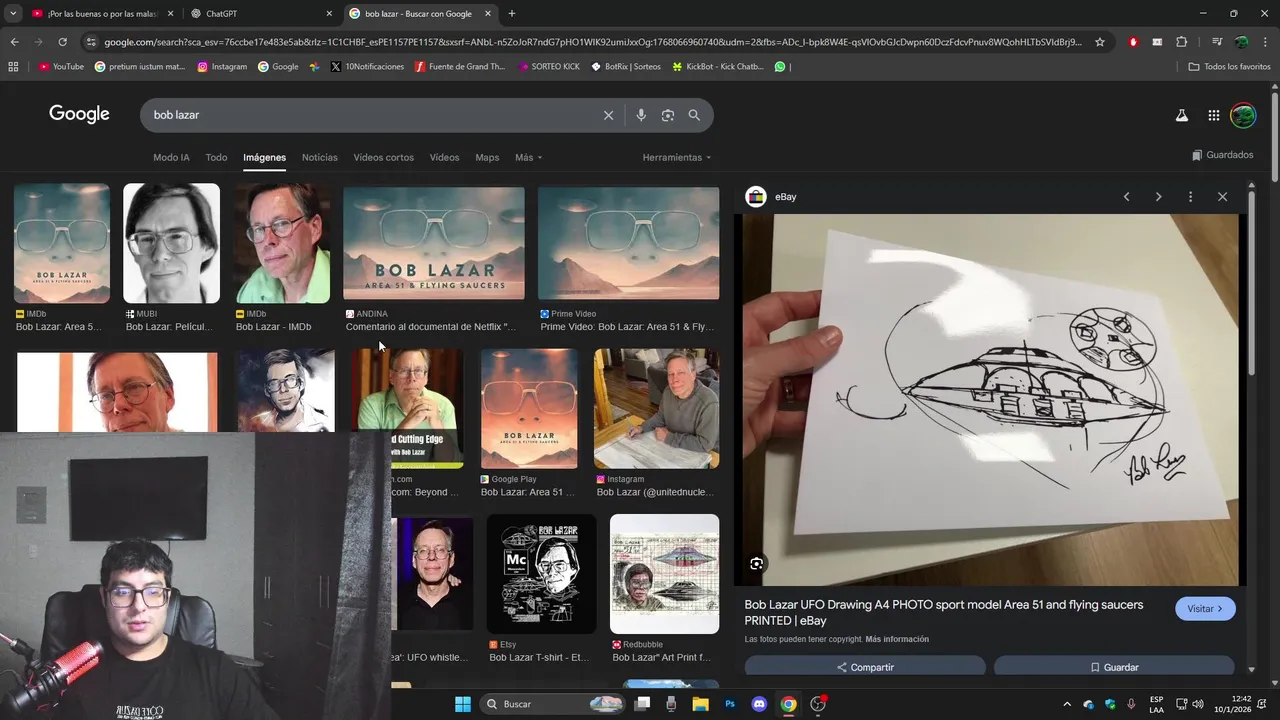The height and width of the screenshot is (720, 1280).
Task: Open Search Labs flask icon
Action: point(1181,115)
